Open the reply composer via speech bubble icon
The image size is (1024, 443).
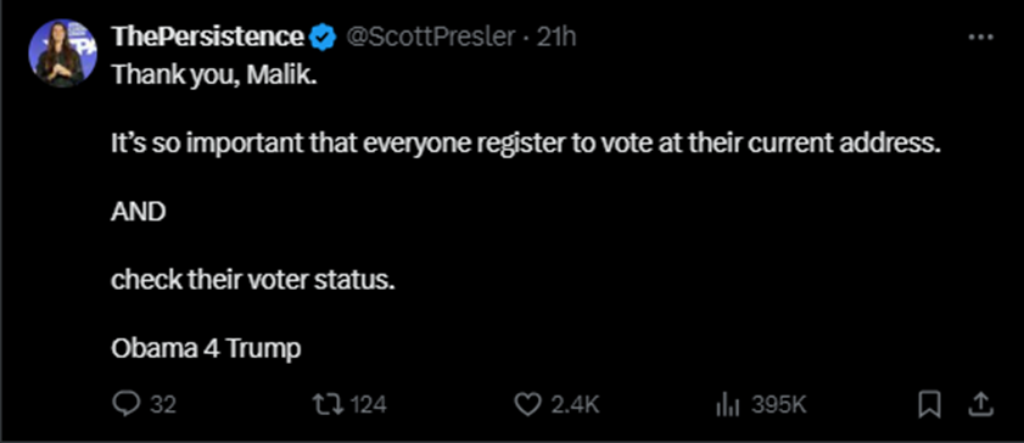tap(127, 404)
